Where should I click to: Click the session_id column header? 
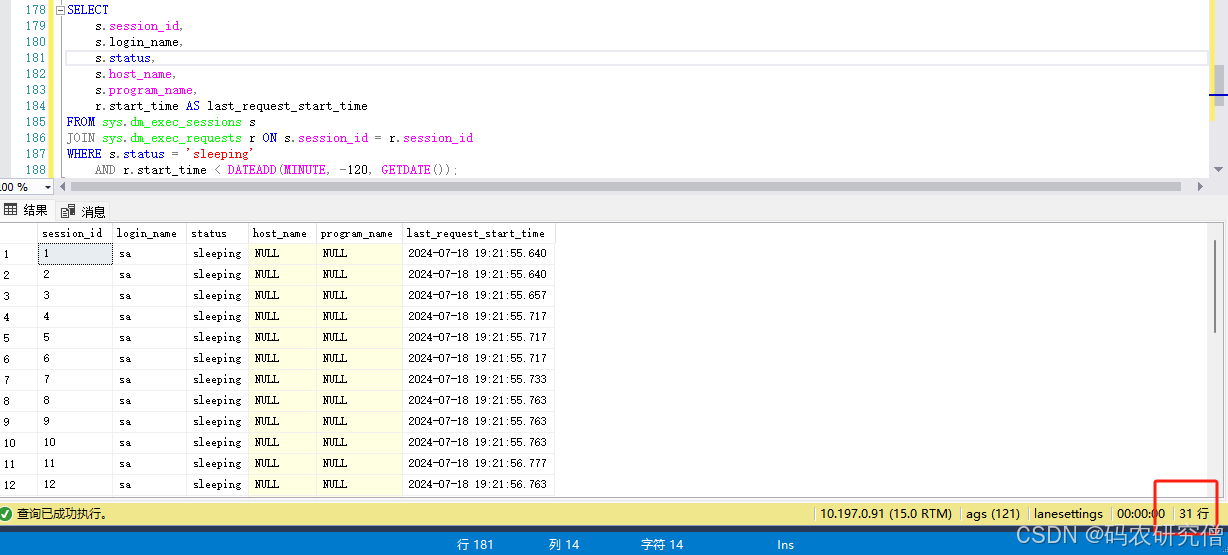pyautogui.click(x=75, y=233)
